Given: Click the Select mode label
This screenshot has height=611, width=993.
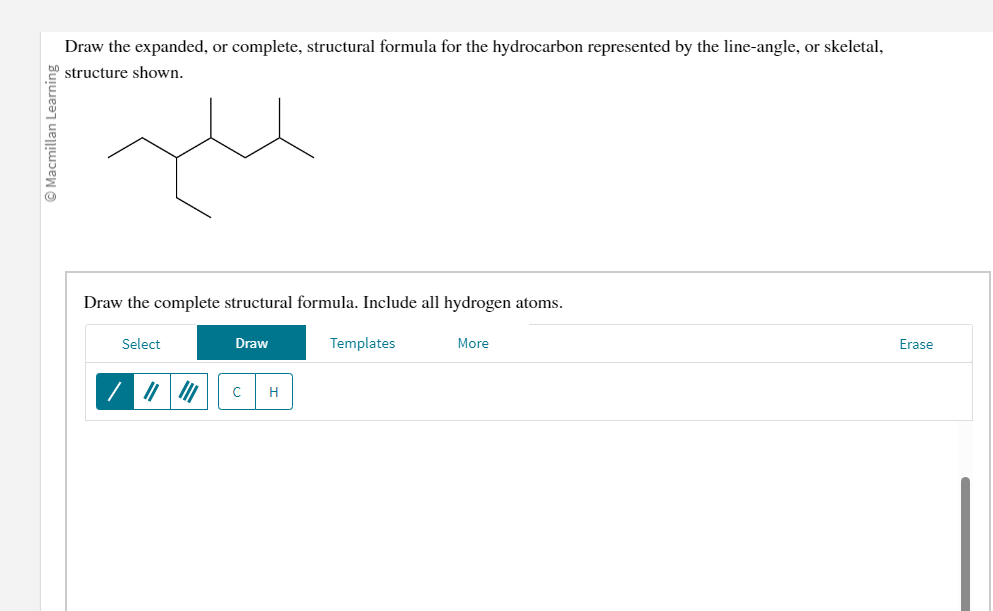Looking at the screenshot, I should point(140,343).
